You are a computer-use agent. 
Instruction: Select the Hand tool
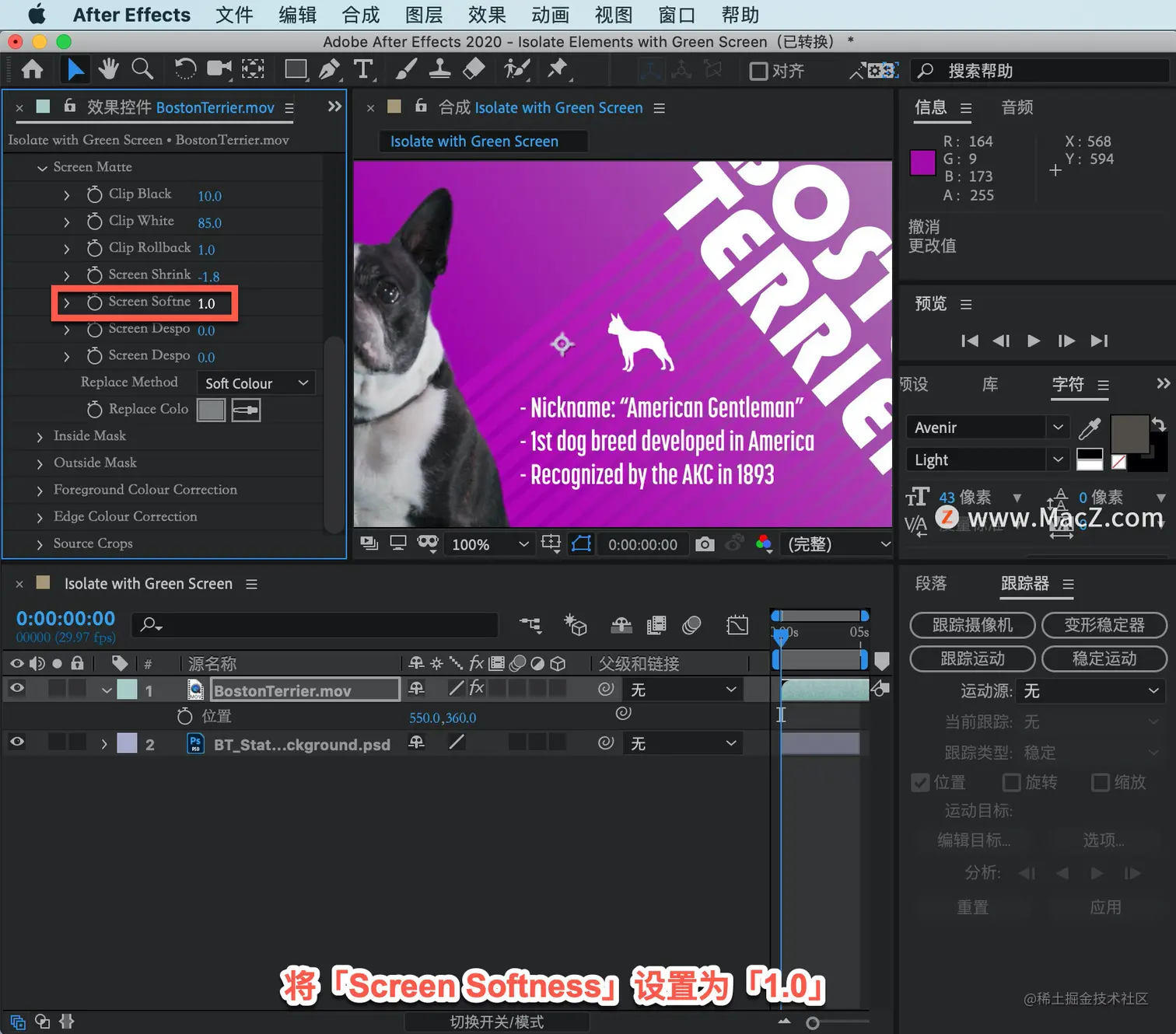point(108,69)
